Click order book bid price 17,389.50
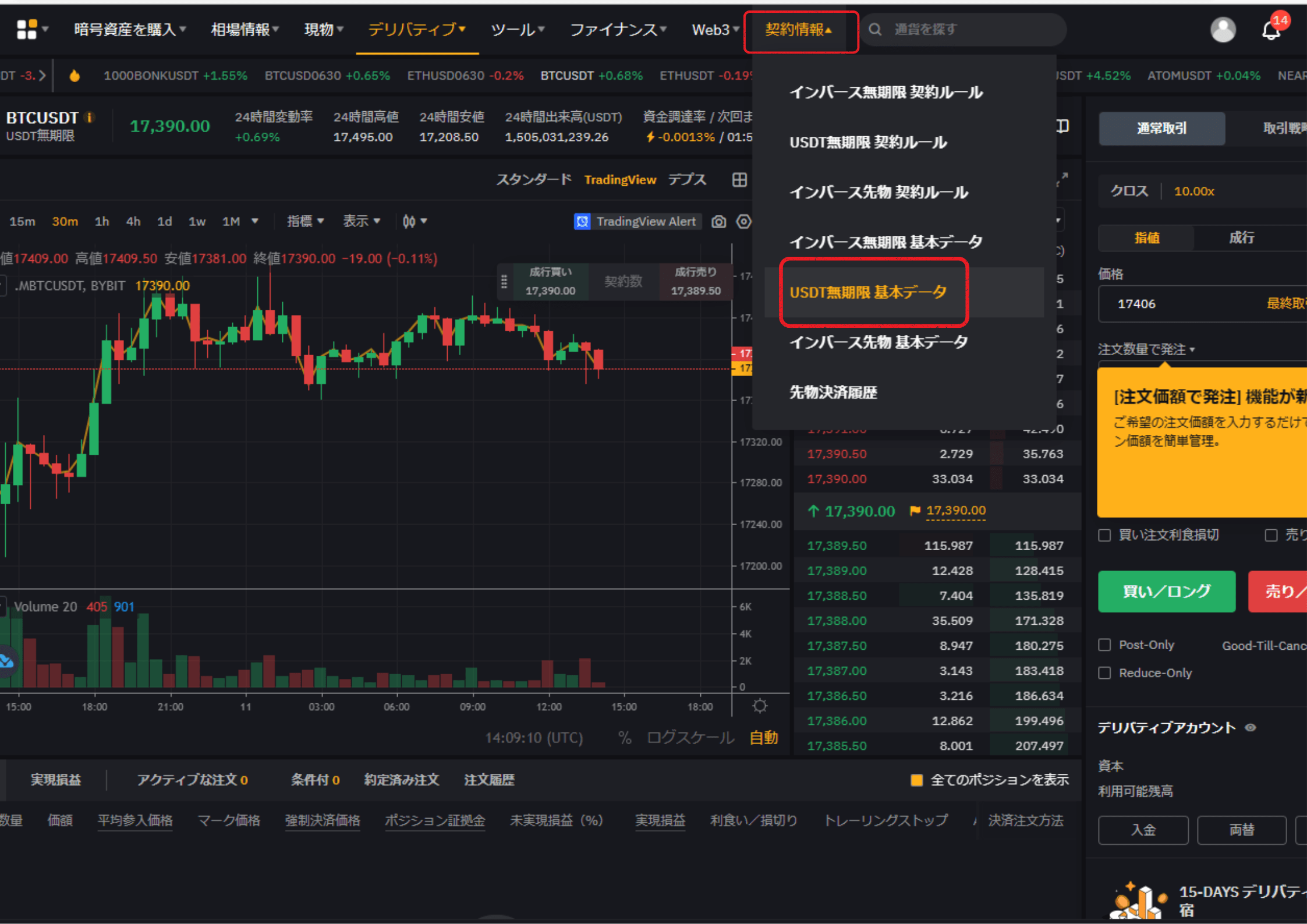1307x924 pixels. click(837, 546)
